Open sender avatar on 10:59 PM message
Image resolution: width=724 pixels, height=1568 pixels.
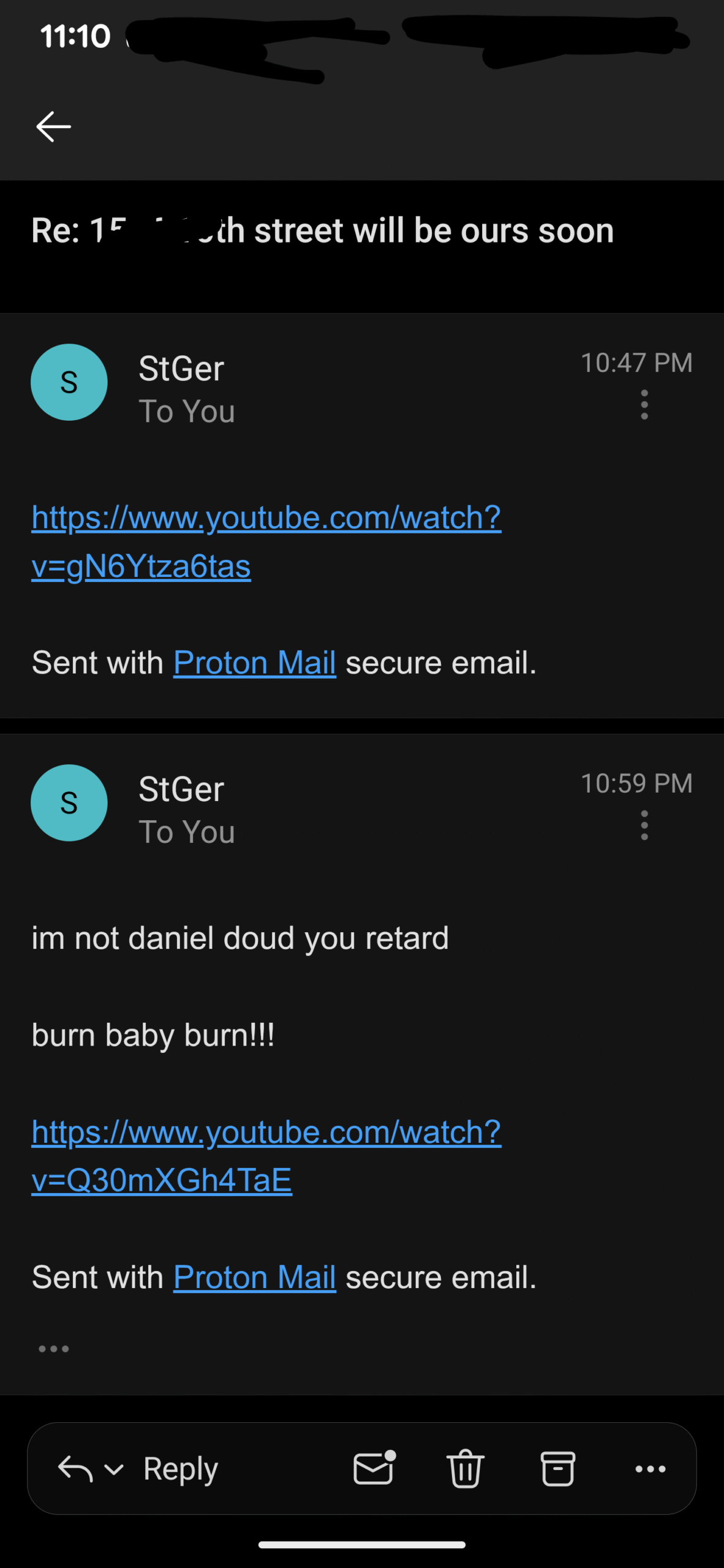69,803
